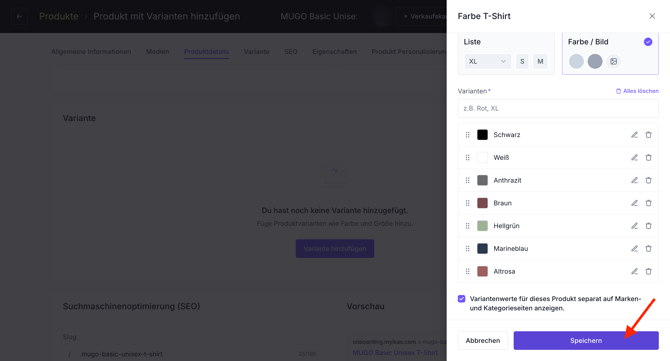Edit the Braun variant
Image resolution: width=670 pixels, height=361 pixels.
click(634, 203)
